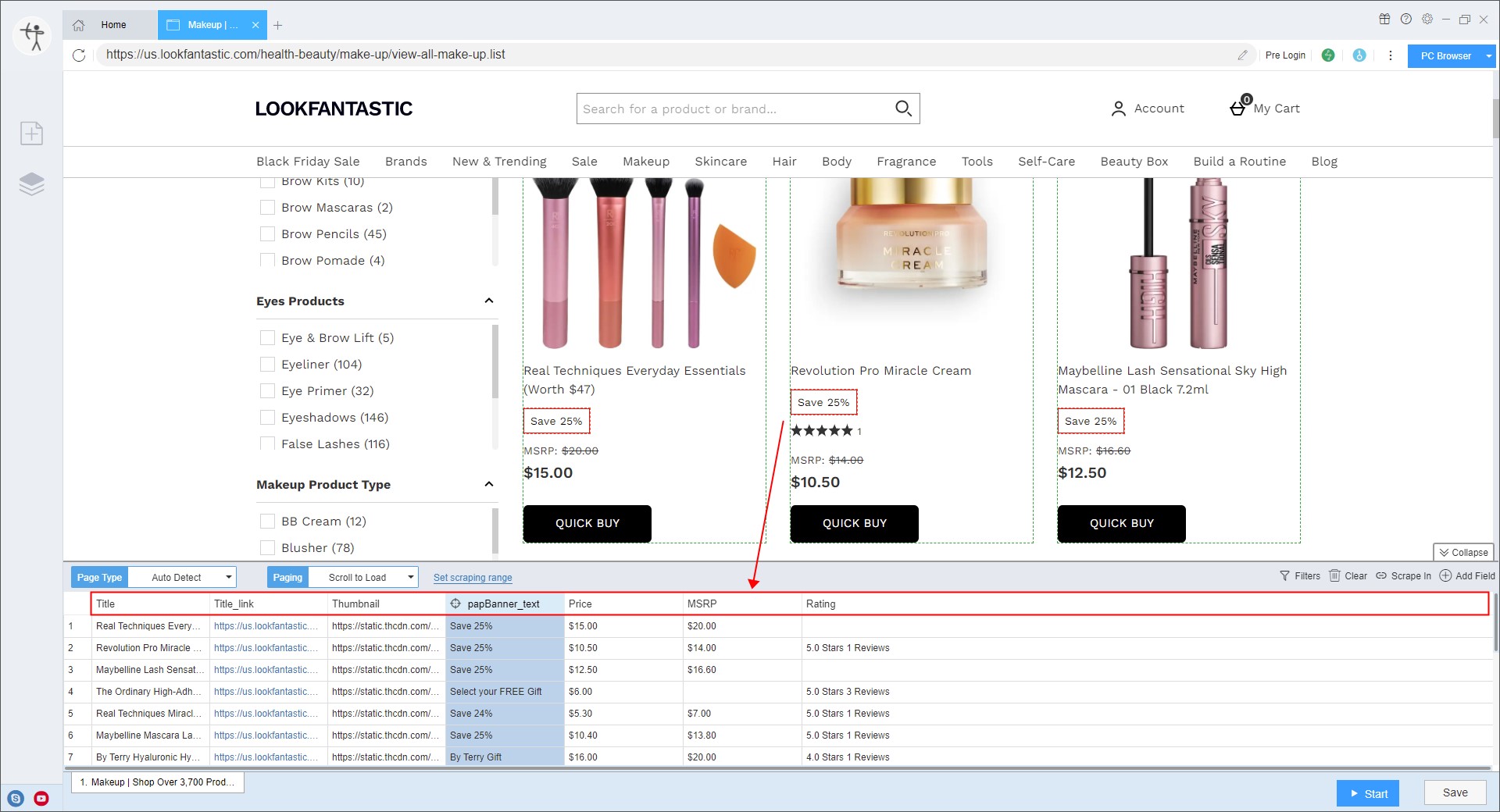Screen dimensions: 1500x812
Task: Click the Pre Login button
Action: (1285, 55)
